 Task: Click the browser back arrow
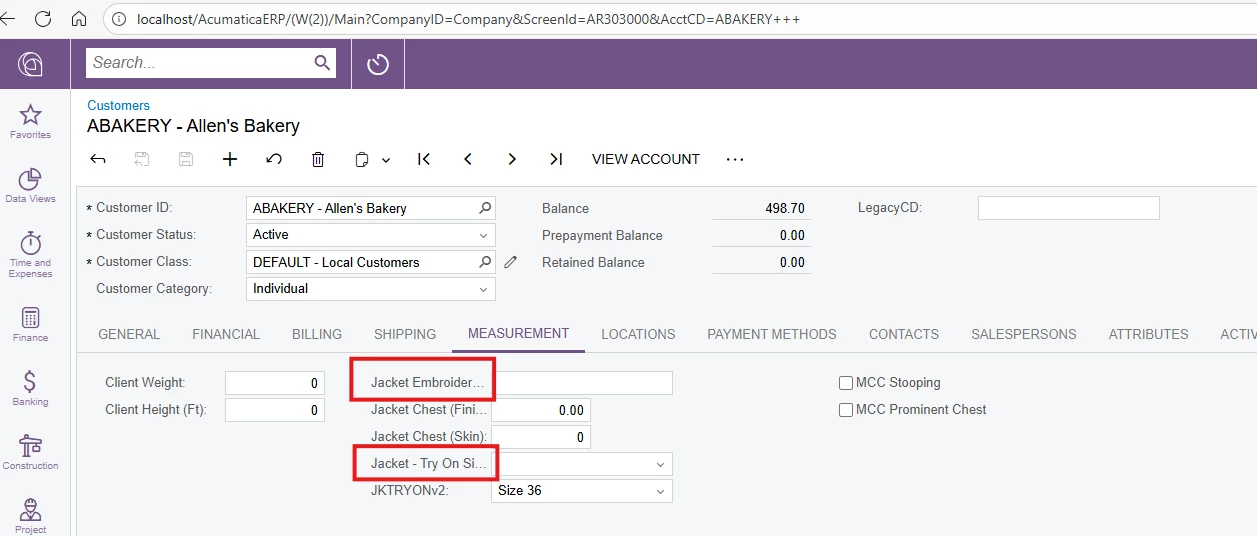(8, 19)
